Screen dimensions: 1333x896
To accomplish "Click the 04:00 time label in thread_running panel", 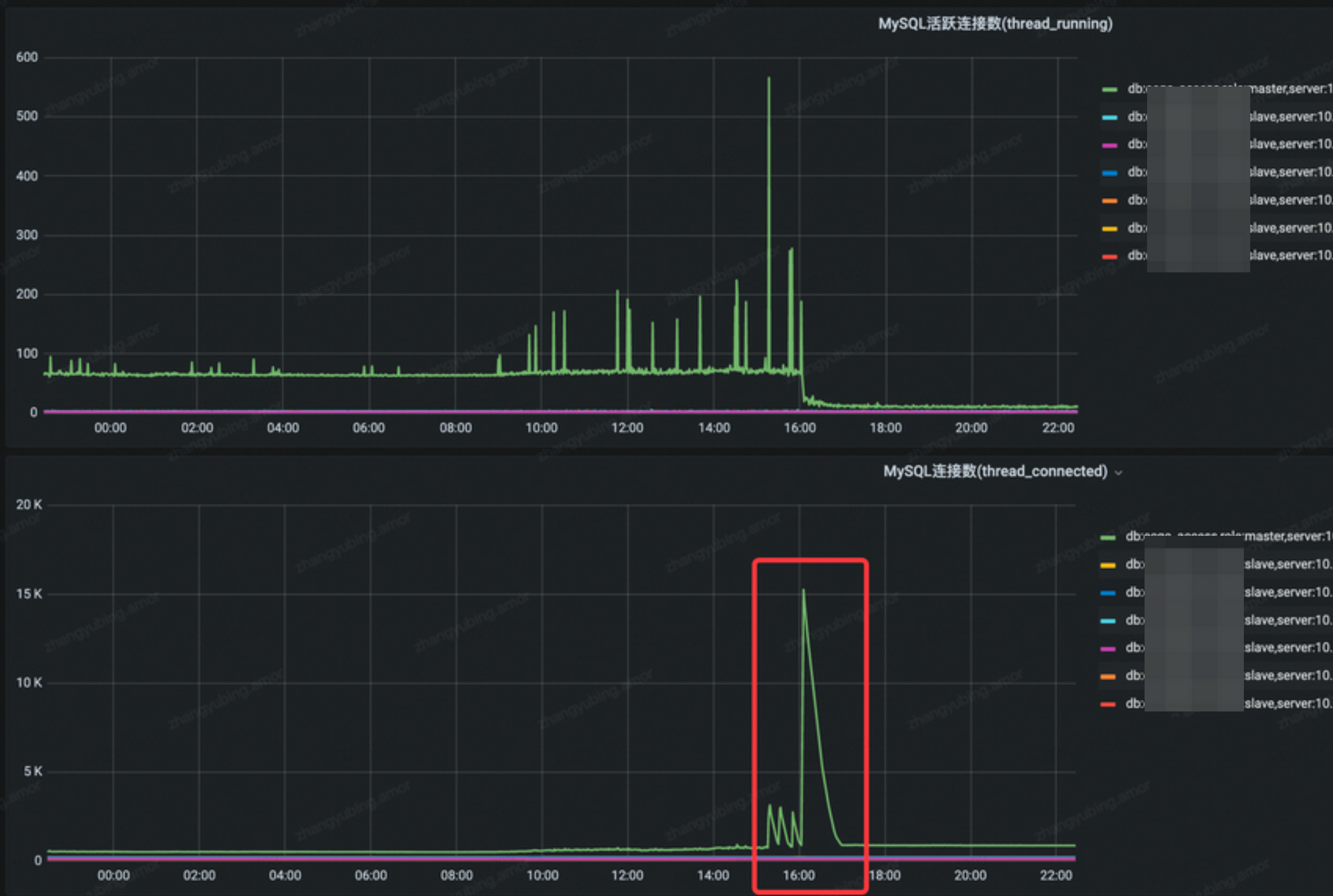I will click(x=283, y=428).
